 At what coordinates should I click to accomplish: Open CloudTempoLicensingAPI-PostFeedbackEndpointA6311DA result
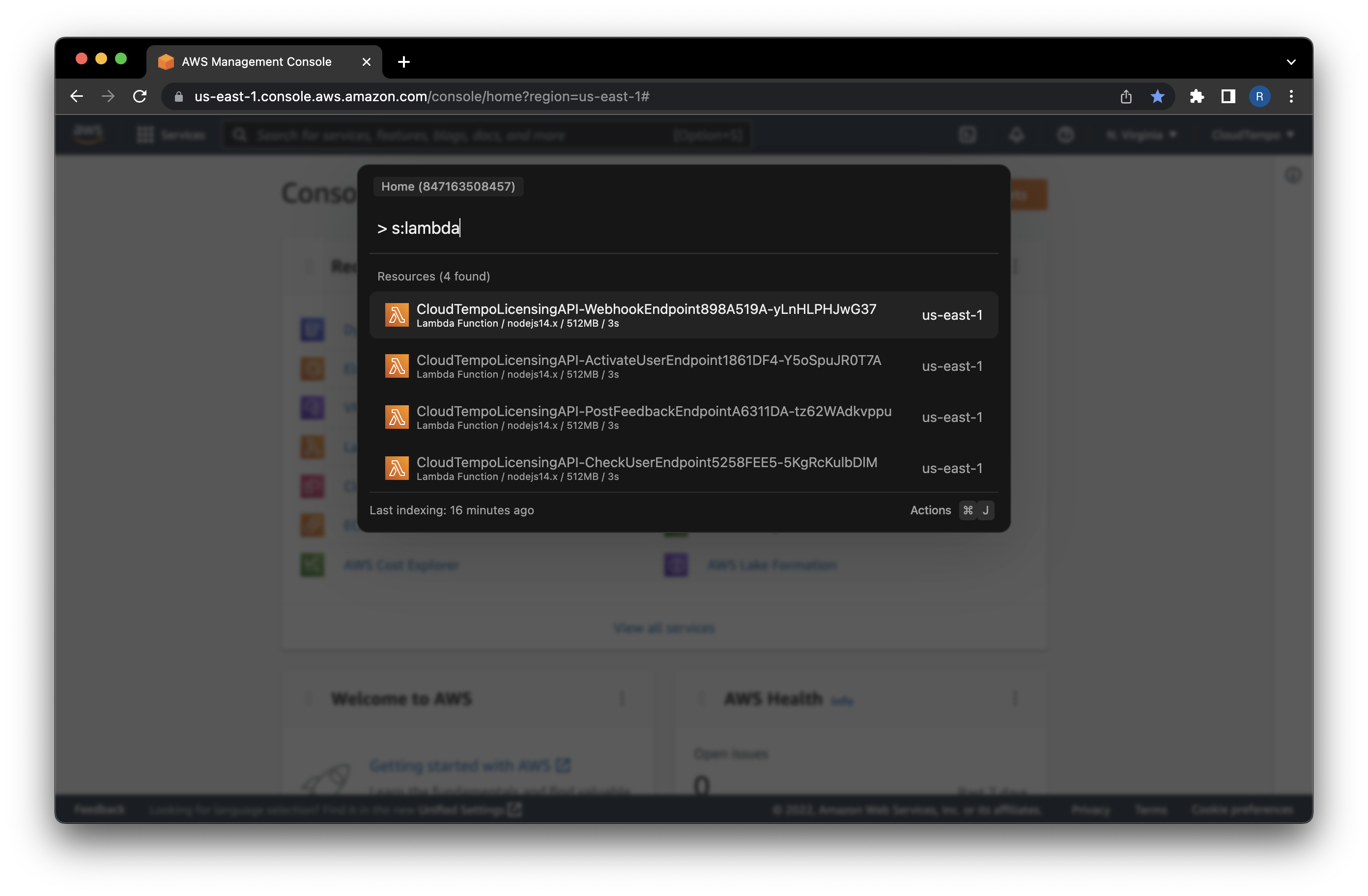pos(684,417)
